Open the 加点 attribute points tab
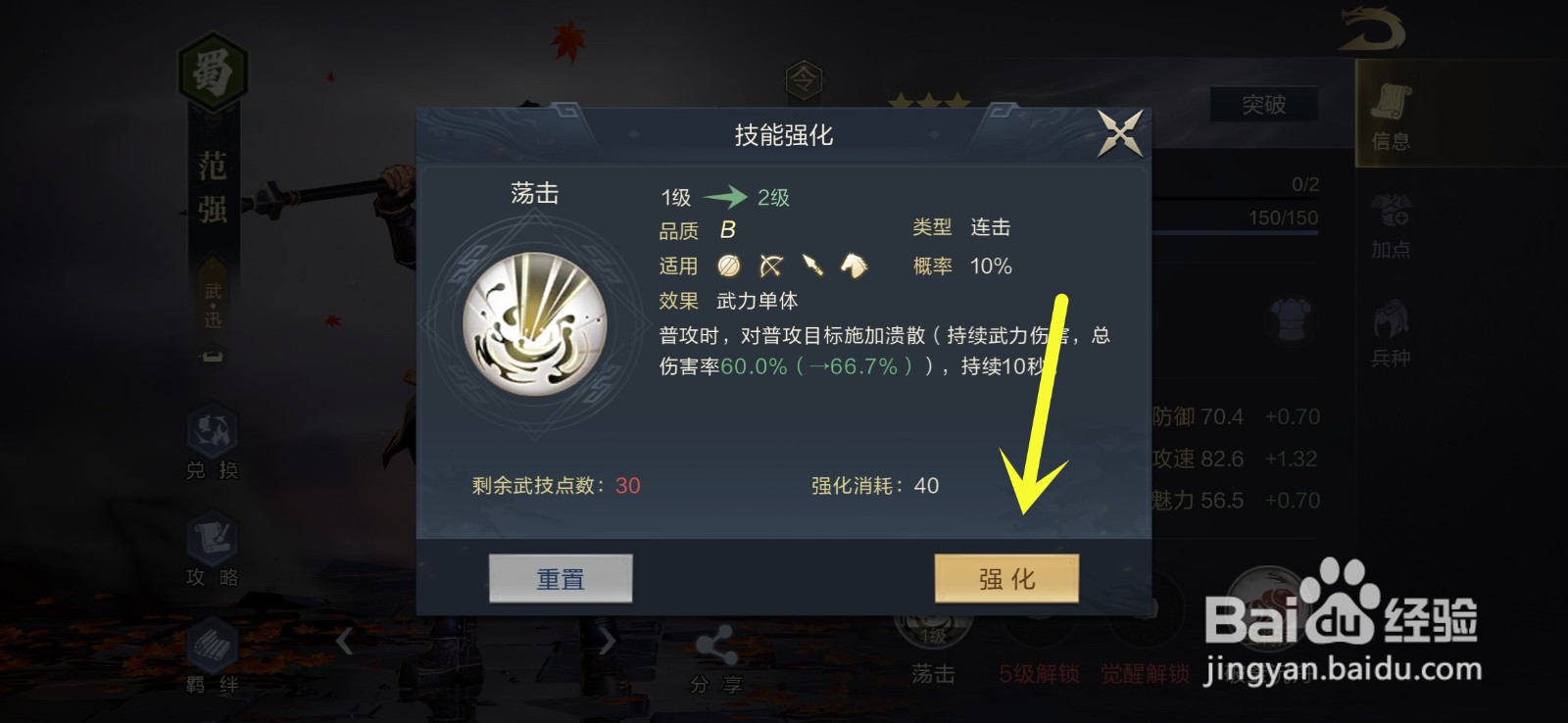The width and height of the screenshot is (1568, 723). click(x=1391, y=226)
